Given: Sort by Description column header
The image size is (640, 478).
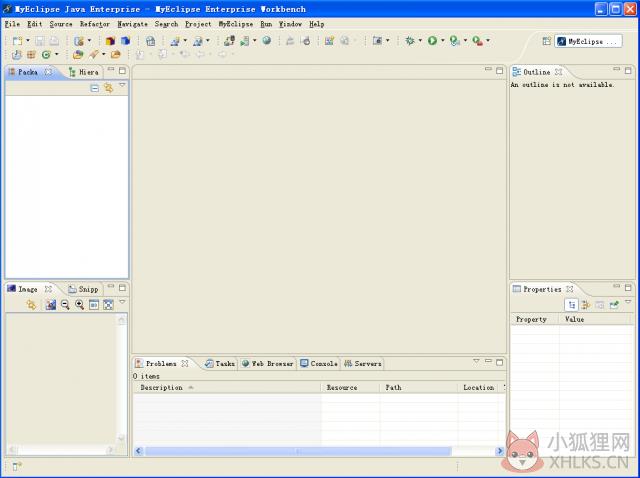Looking at the screenshot, I should click(227, 387).
